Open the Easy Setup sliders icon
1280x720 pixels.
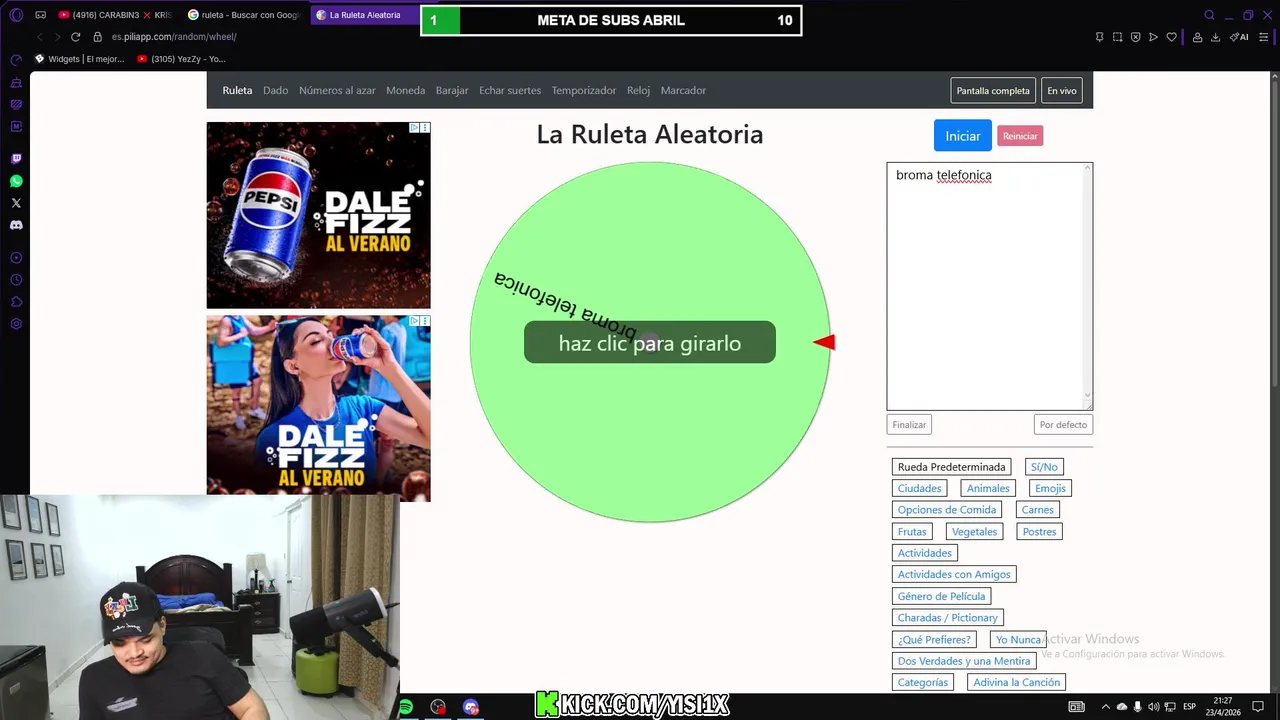(1264, 37)
